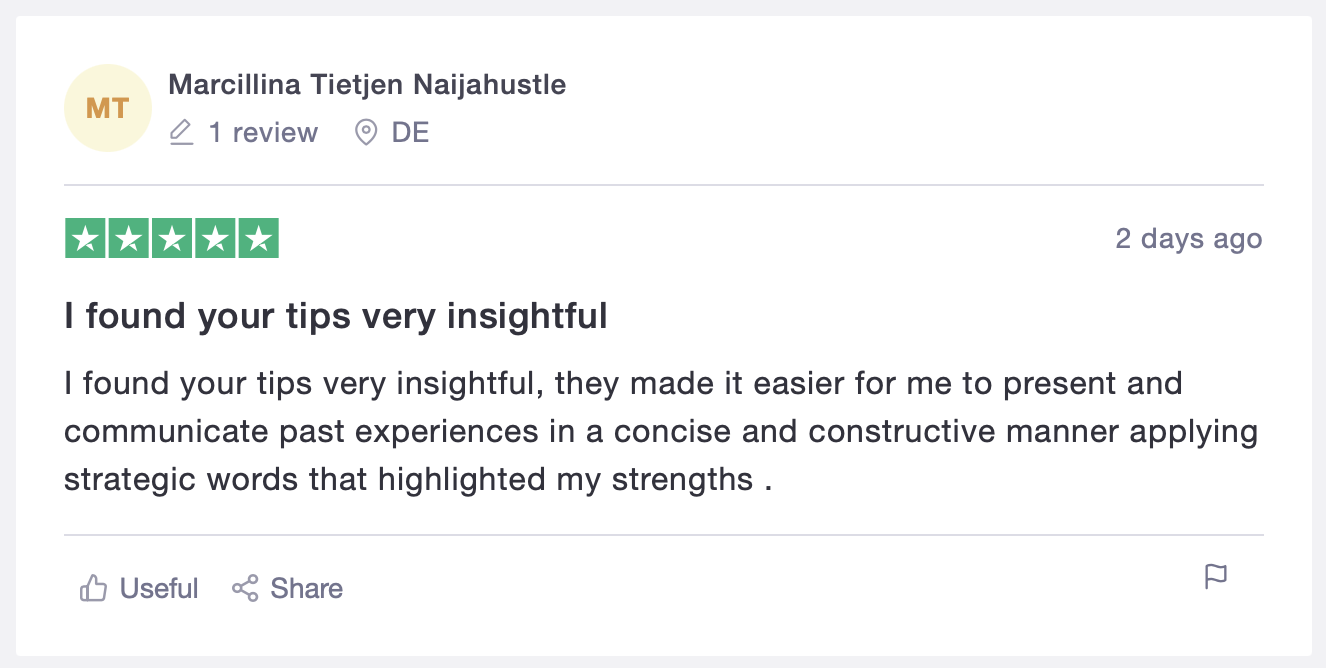Click the closing review line about "strategic words"
Viewport: 1326px width, 668px height.
click(x=418, y=480)
